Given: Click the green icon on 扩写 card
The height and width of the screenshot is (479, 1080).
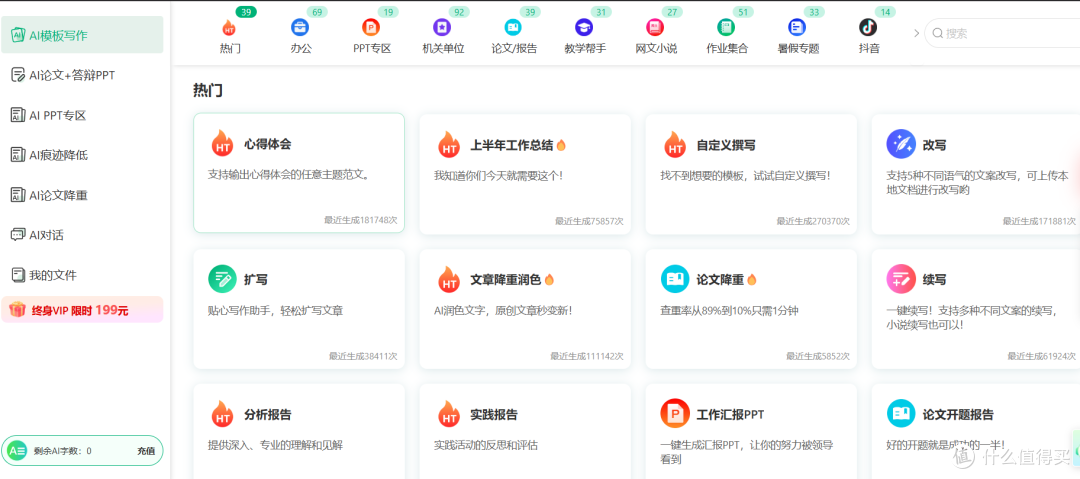Looking at the screenshot, I should coord(222,279).
